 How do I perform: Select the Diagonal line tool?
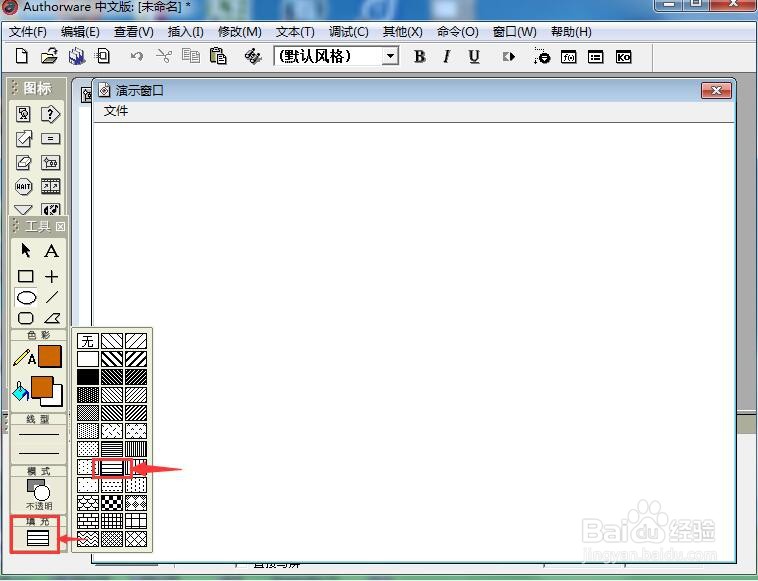(x=52, y=297)
